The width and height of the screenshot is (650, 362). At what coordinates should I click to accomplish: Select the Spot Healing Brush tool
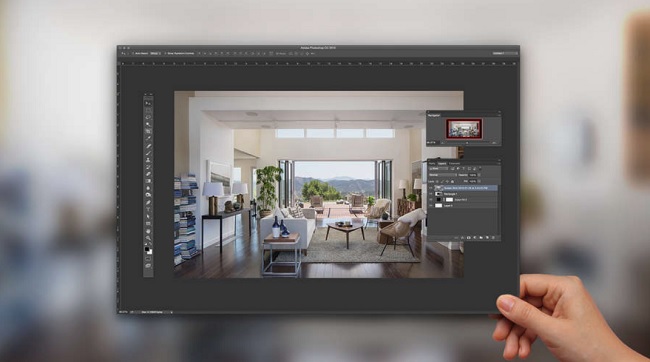tap(148, 146)
